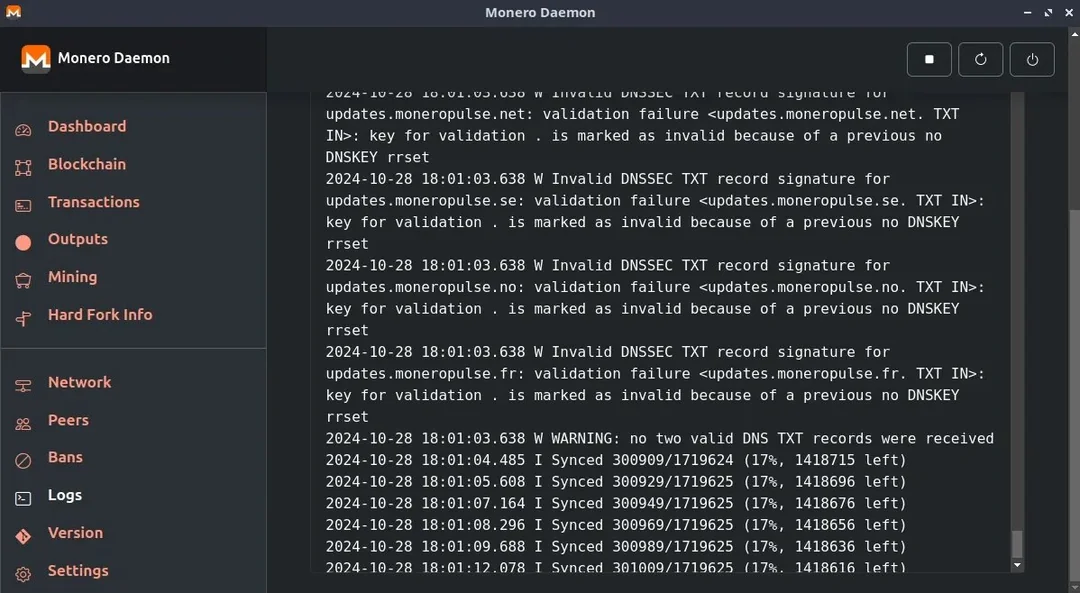Viewport: 1080px width, 593px height.
Task: Click the Bans prohibited icon
Action: (x=23, y=461)
